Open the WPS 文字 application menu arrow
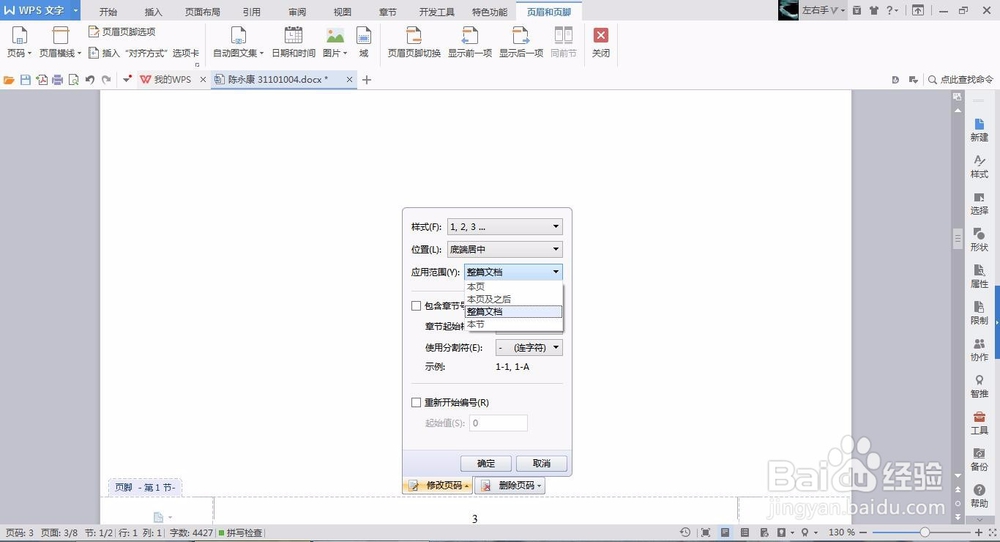The width and height of the screenshot is (1000, 542). tap(75, 10)
